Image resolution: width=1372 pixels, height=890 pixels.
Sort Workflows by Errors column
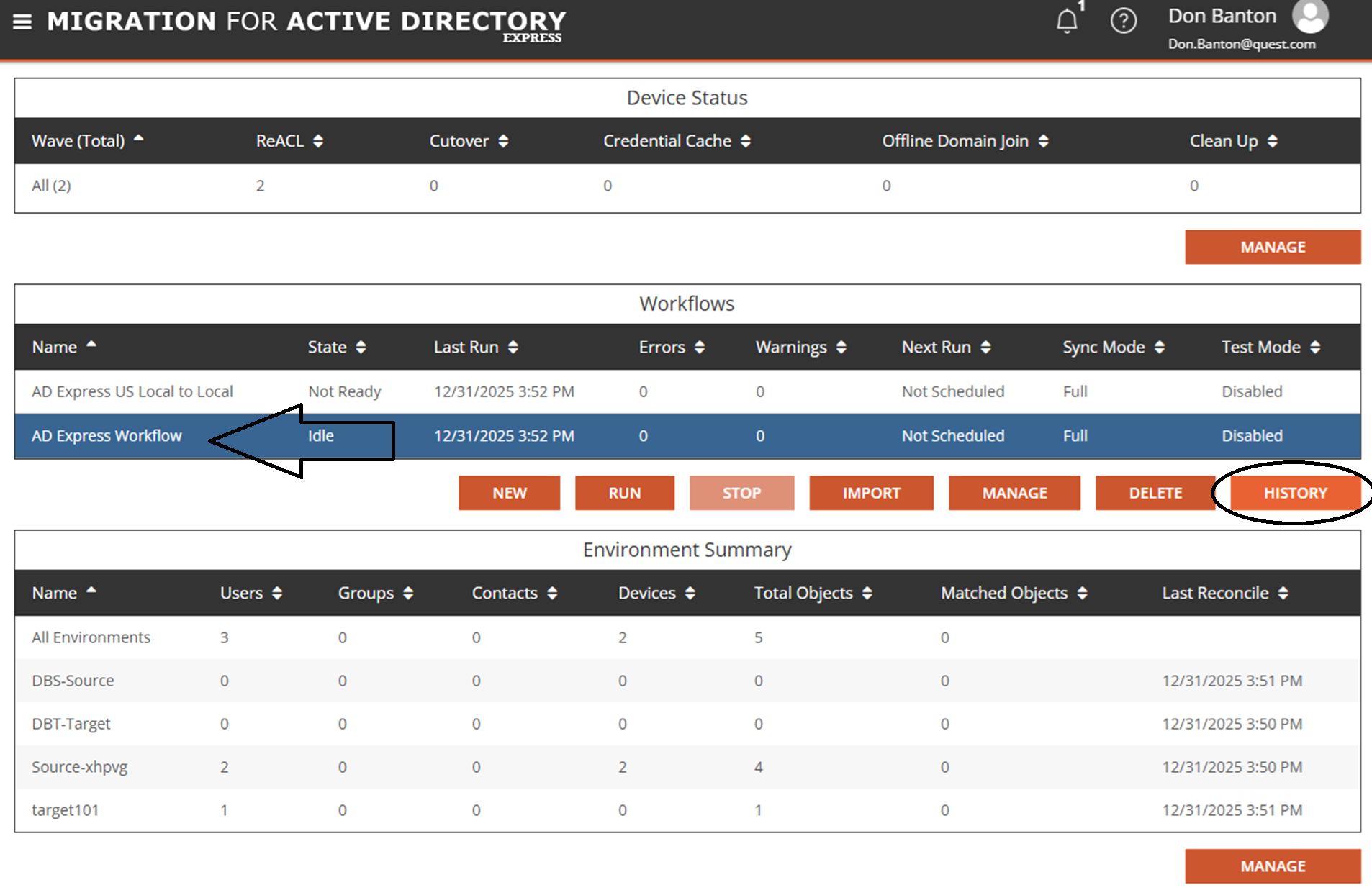click(671, 347)
